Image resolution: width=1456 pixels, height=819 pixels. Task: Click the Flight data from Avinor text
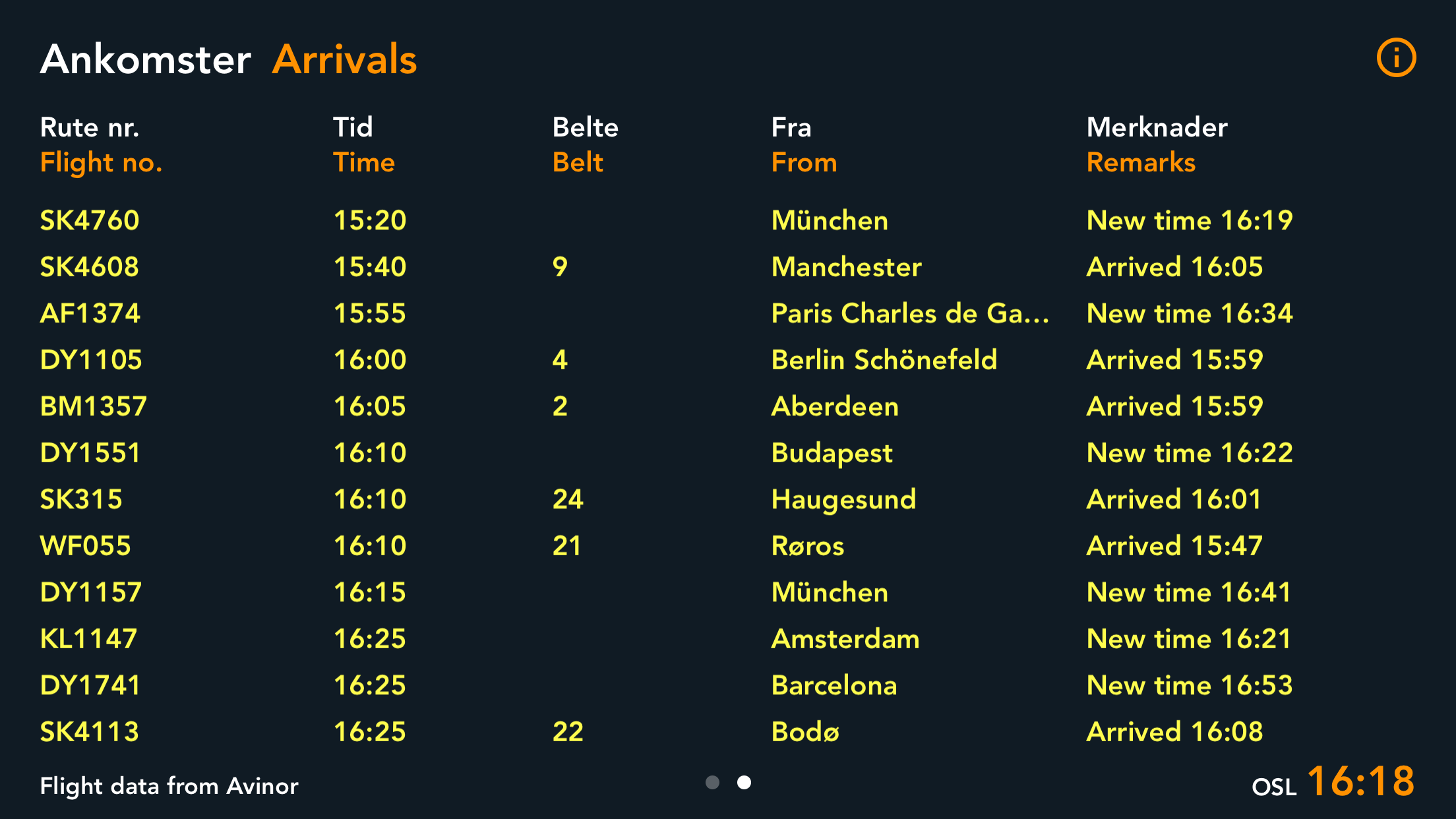(169, 786)
